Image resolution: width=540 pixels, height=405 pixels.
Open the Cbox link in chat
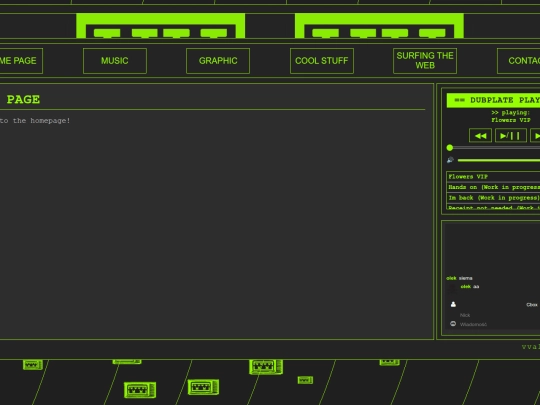click(532, 305)
